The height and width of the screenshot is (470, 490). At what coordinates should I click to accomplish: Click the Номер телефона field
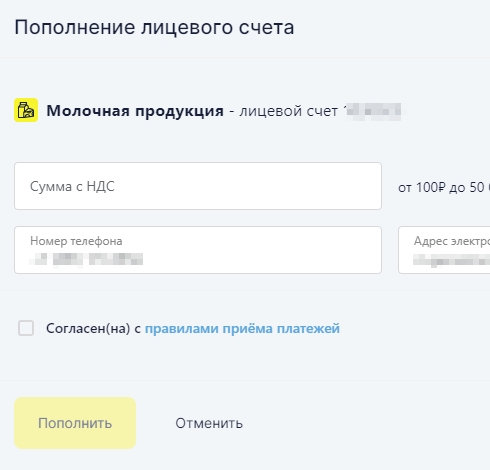coord(198,250)
